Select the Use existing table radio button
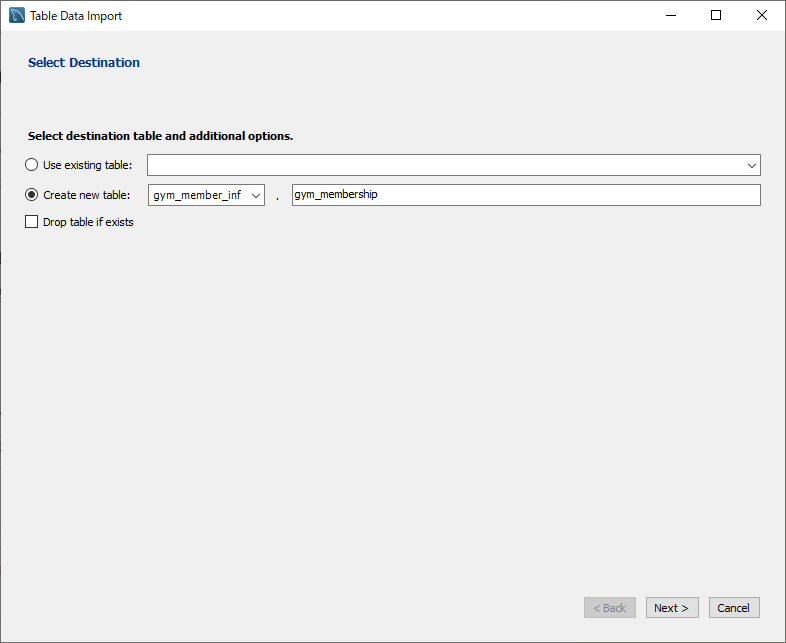Screen dimensions: 786x643 point(32,165)
